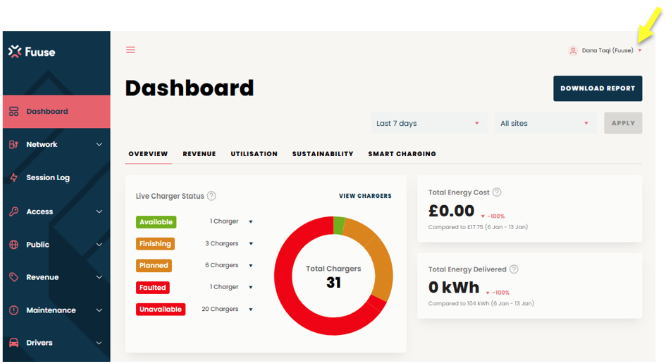Expand the Drivers sidebar section
Viewport: 672px width, 364px height.
tap(99, 343)
